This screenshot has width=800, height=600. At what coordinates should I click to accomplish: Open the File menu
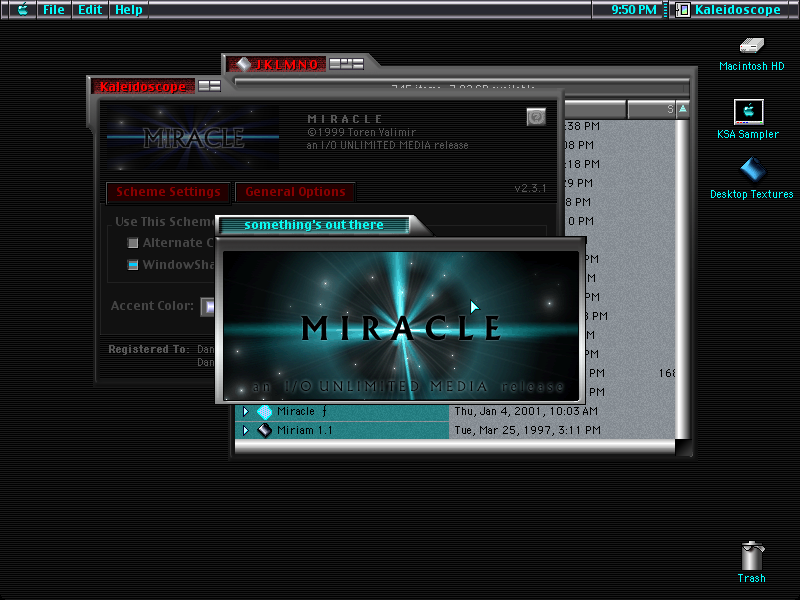[54, 9]
